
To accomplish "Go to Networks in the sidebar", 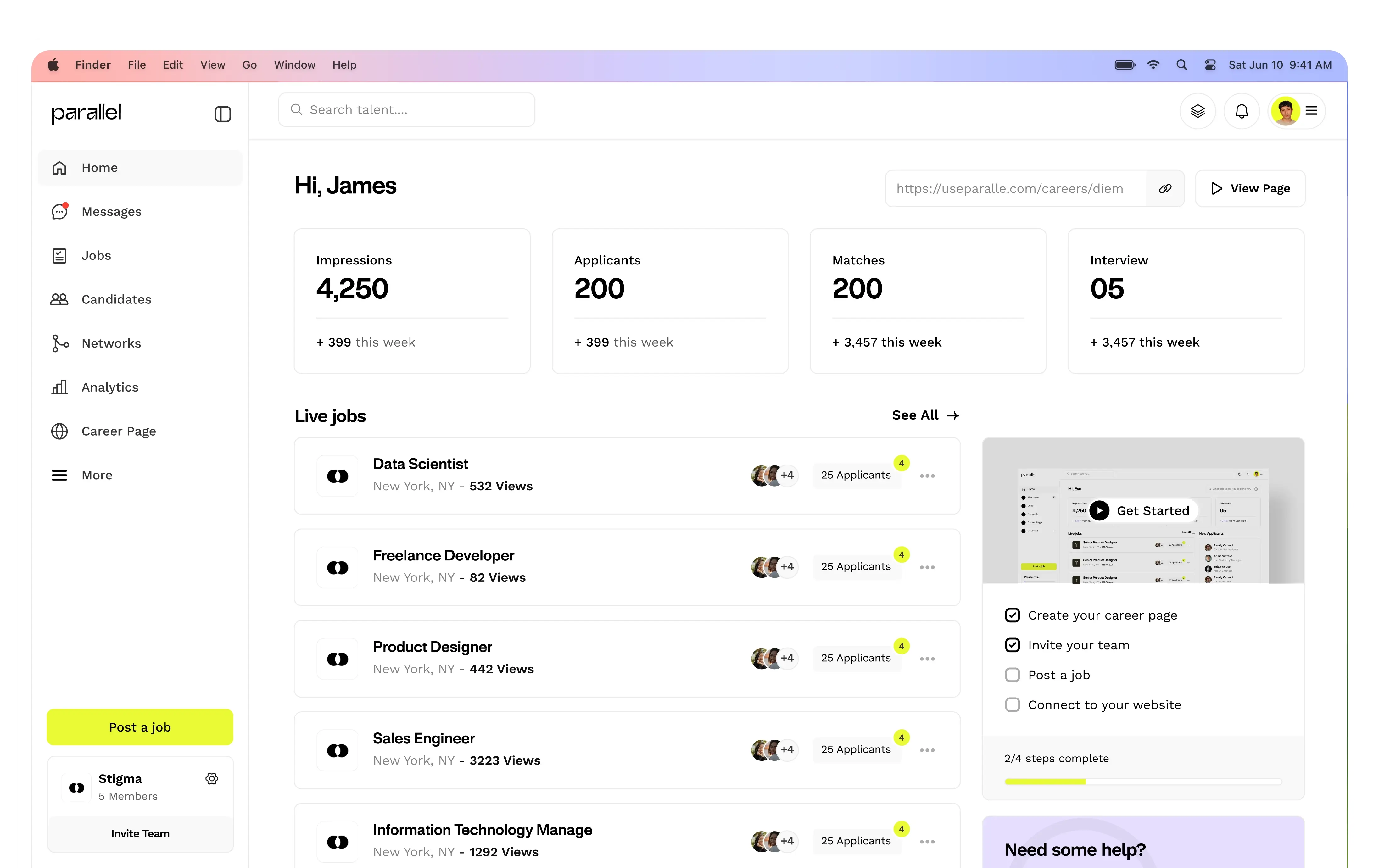I will click(x=111, y=343).
